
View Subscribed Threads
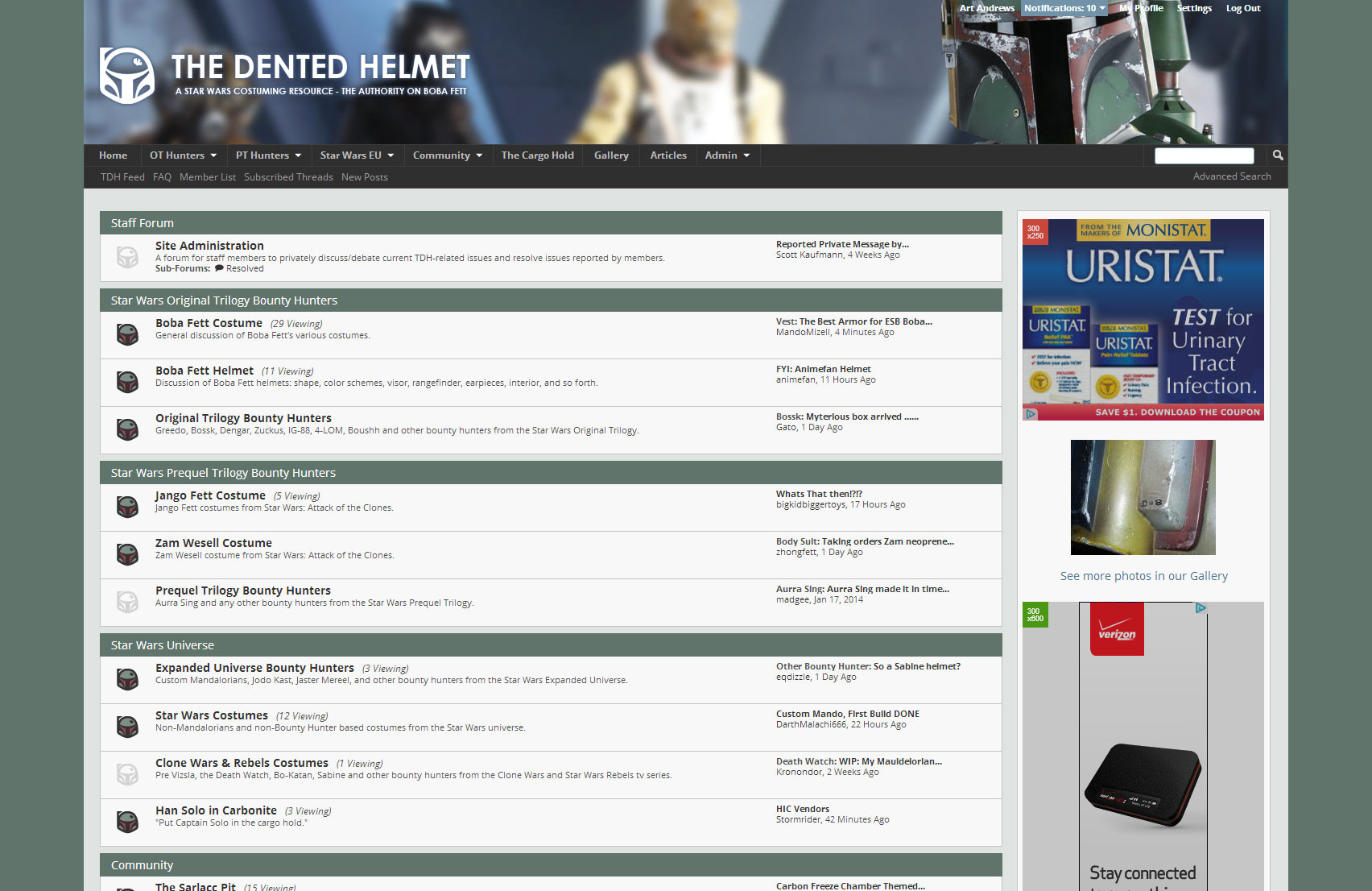coord(288,177)
